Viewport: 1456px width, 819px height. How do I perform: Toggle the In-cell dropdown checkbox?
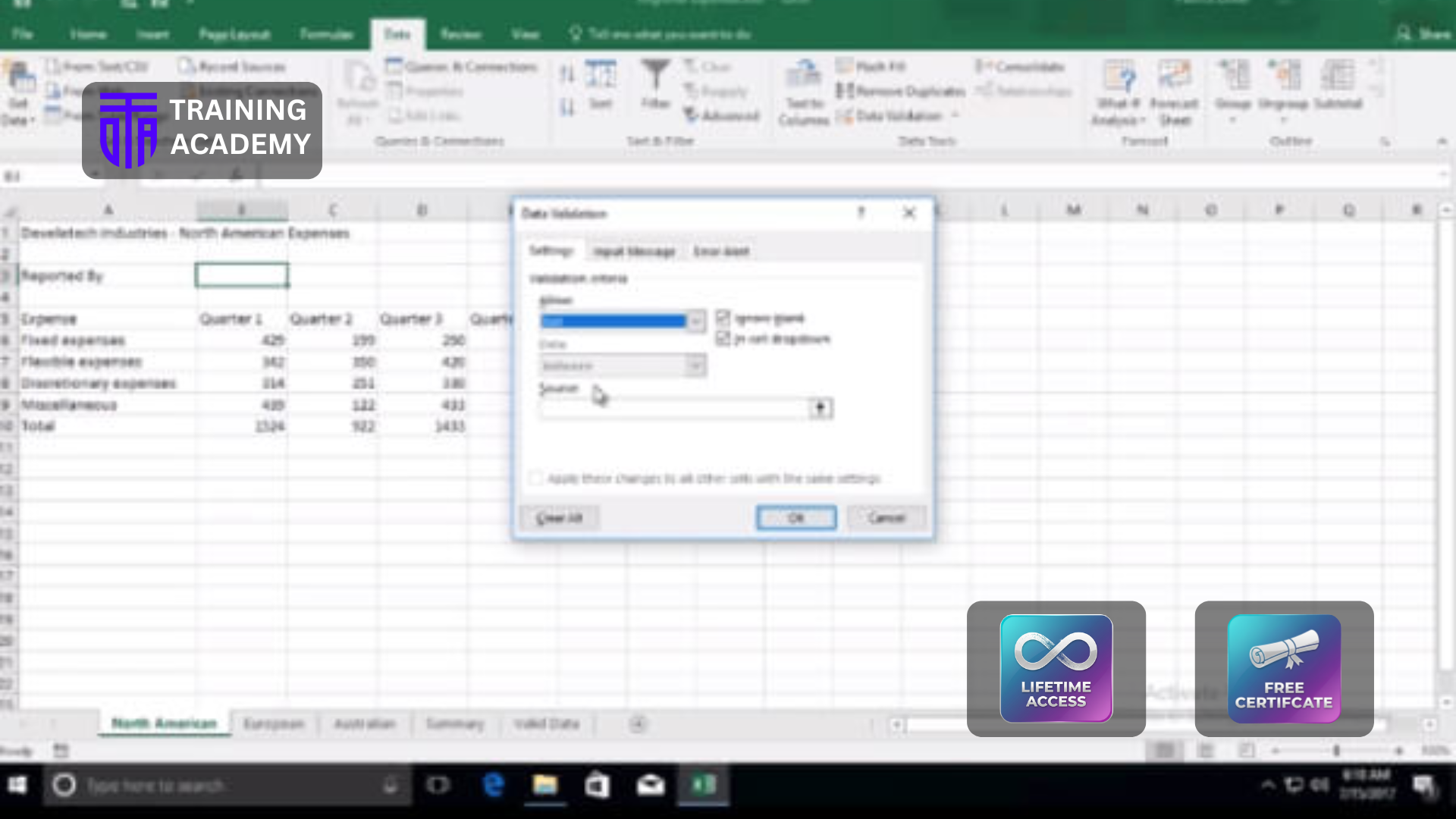pyautogui.click(x=723, y=339)
